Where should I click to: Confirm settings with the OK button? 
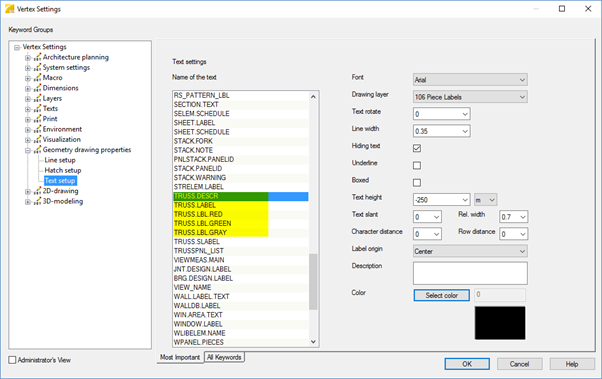(467, 364)
